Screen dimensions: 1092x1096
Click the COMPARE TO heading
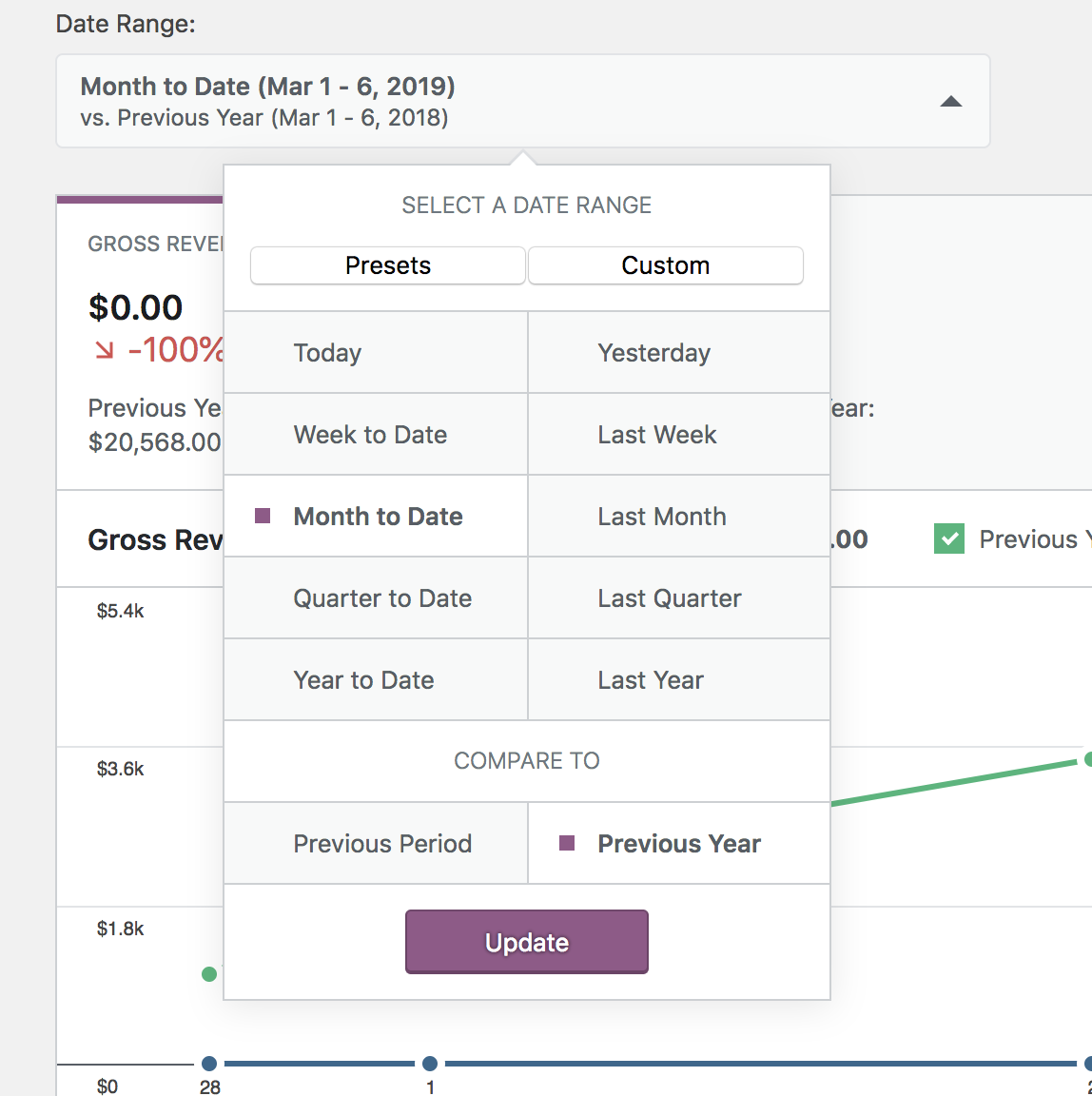[527, 760]
